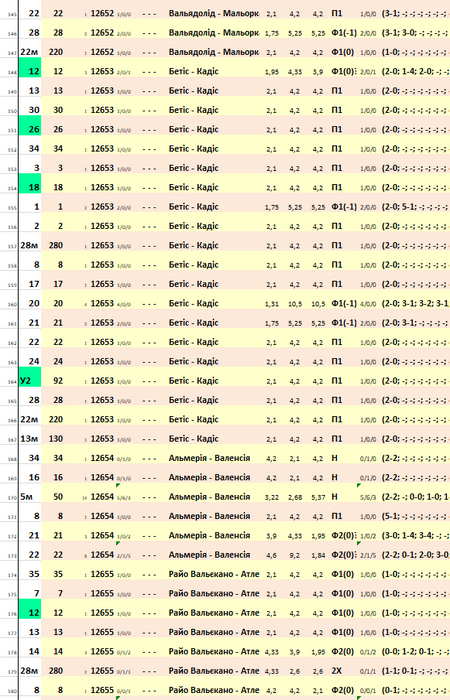Viewport: 450px width, 700px height.
Task: Click the '16' cell in first column row 169
Action: point(34,478)
